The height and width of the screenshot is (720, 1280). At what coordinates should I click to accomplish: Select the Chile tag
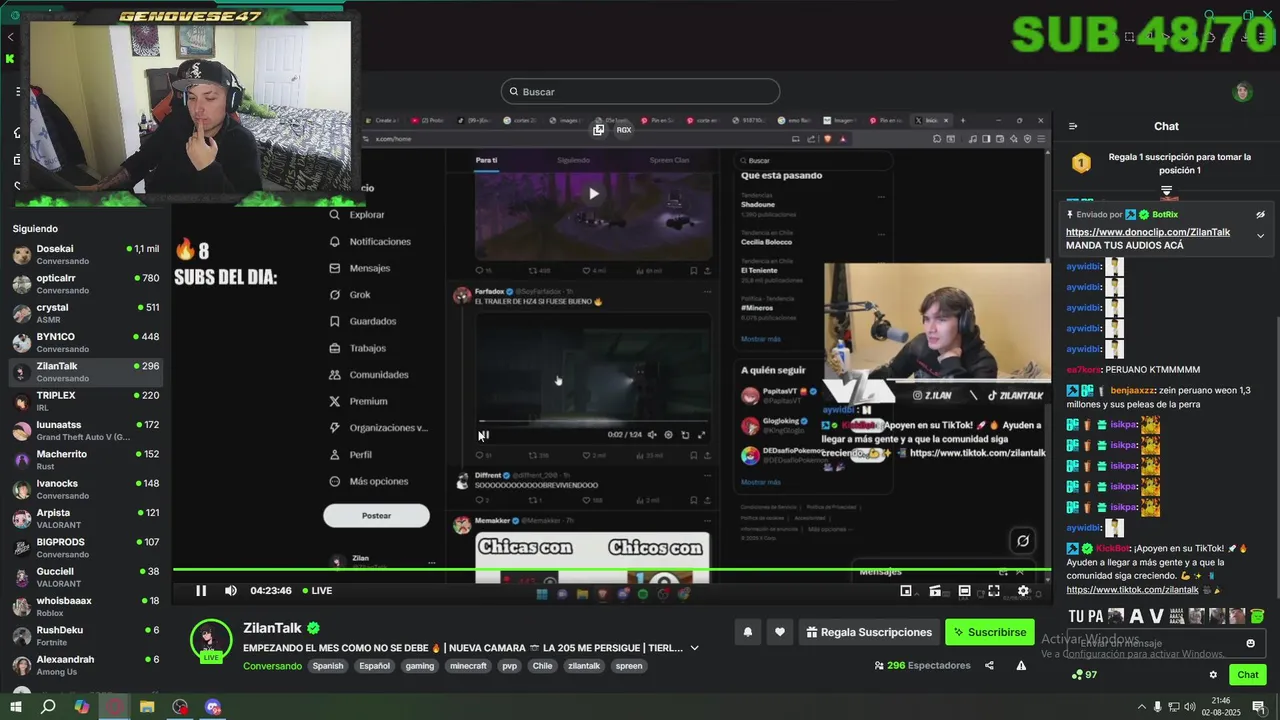(x=542, y=666)
